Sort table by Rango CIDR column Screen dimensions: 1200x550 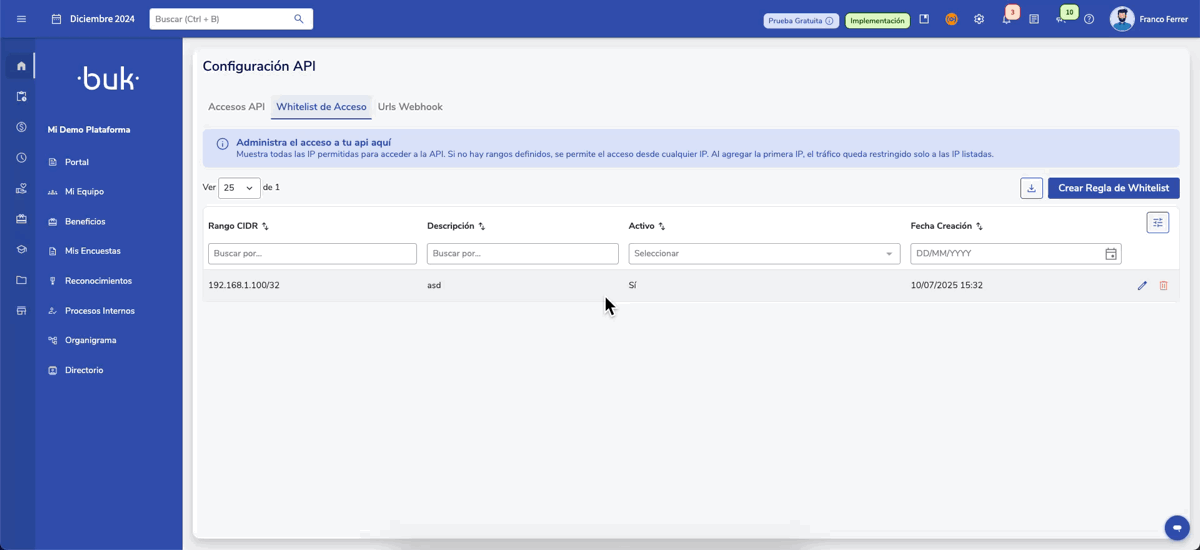tap(265, 227)
